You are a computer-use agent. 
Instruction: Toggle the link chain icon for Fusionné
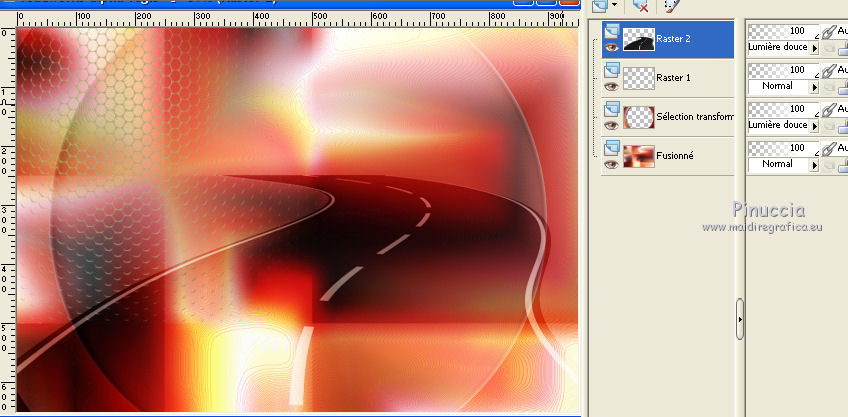[829, 148]
